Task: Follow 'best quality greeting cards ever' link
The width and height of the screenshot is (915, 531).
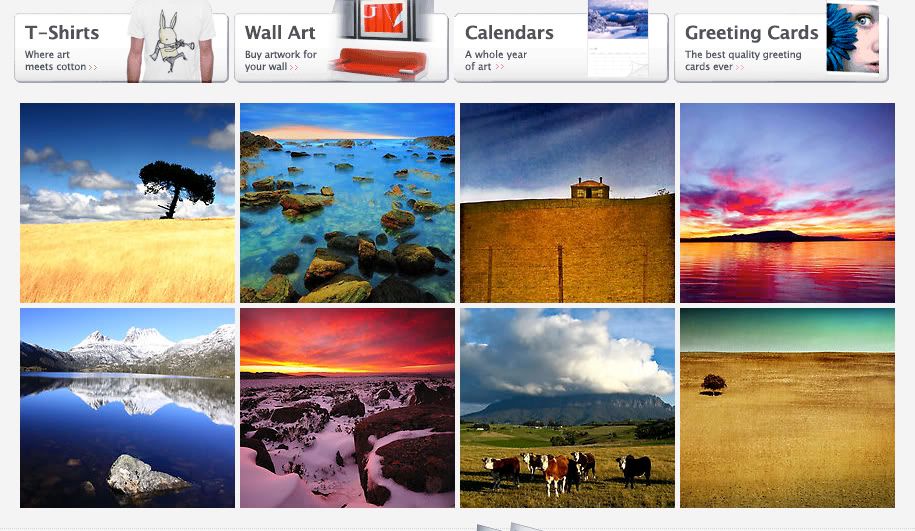Action: [743, 61]
